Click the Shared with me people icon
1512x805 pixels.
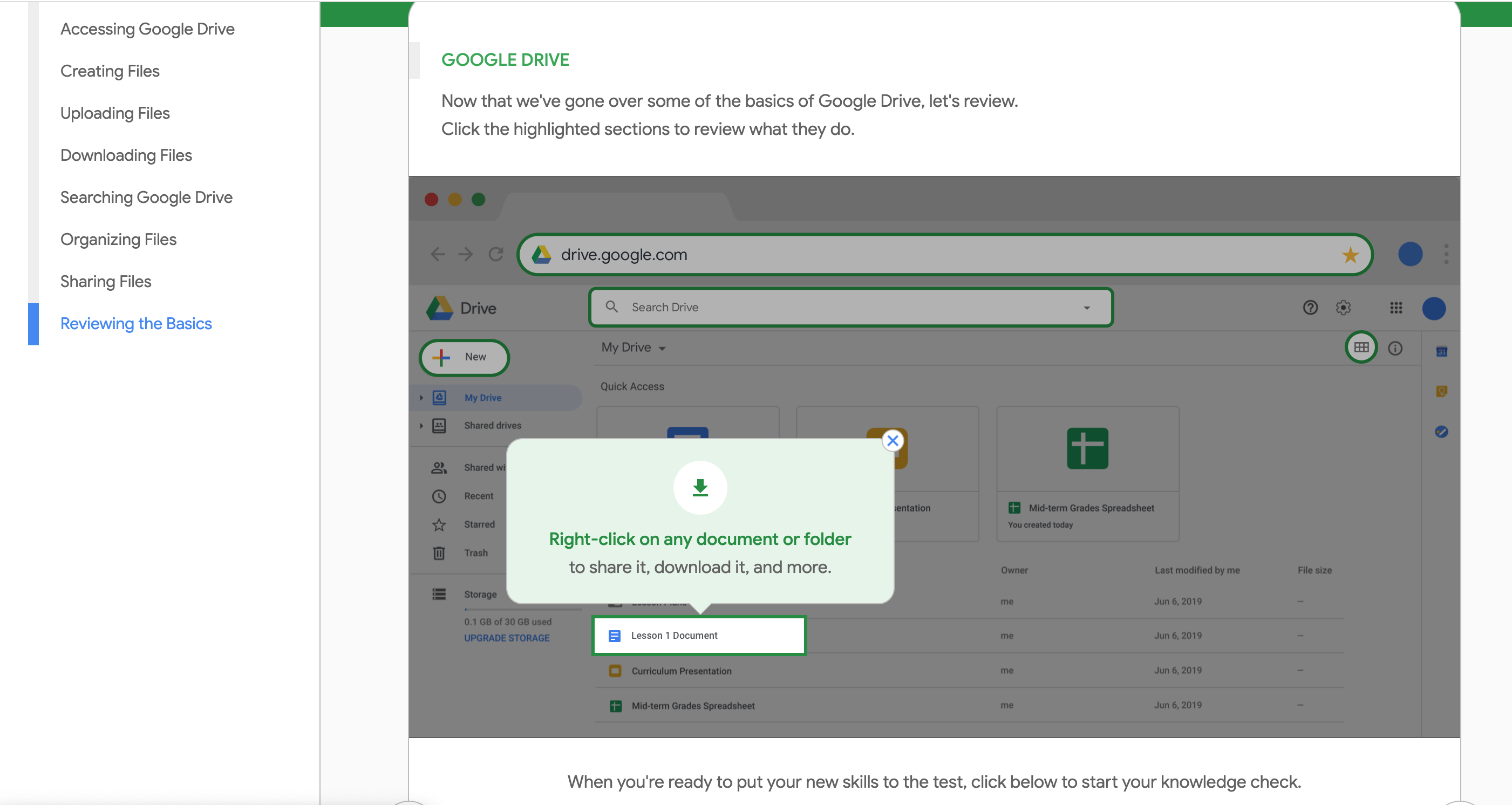tap(439, 468)
